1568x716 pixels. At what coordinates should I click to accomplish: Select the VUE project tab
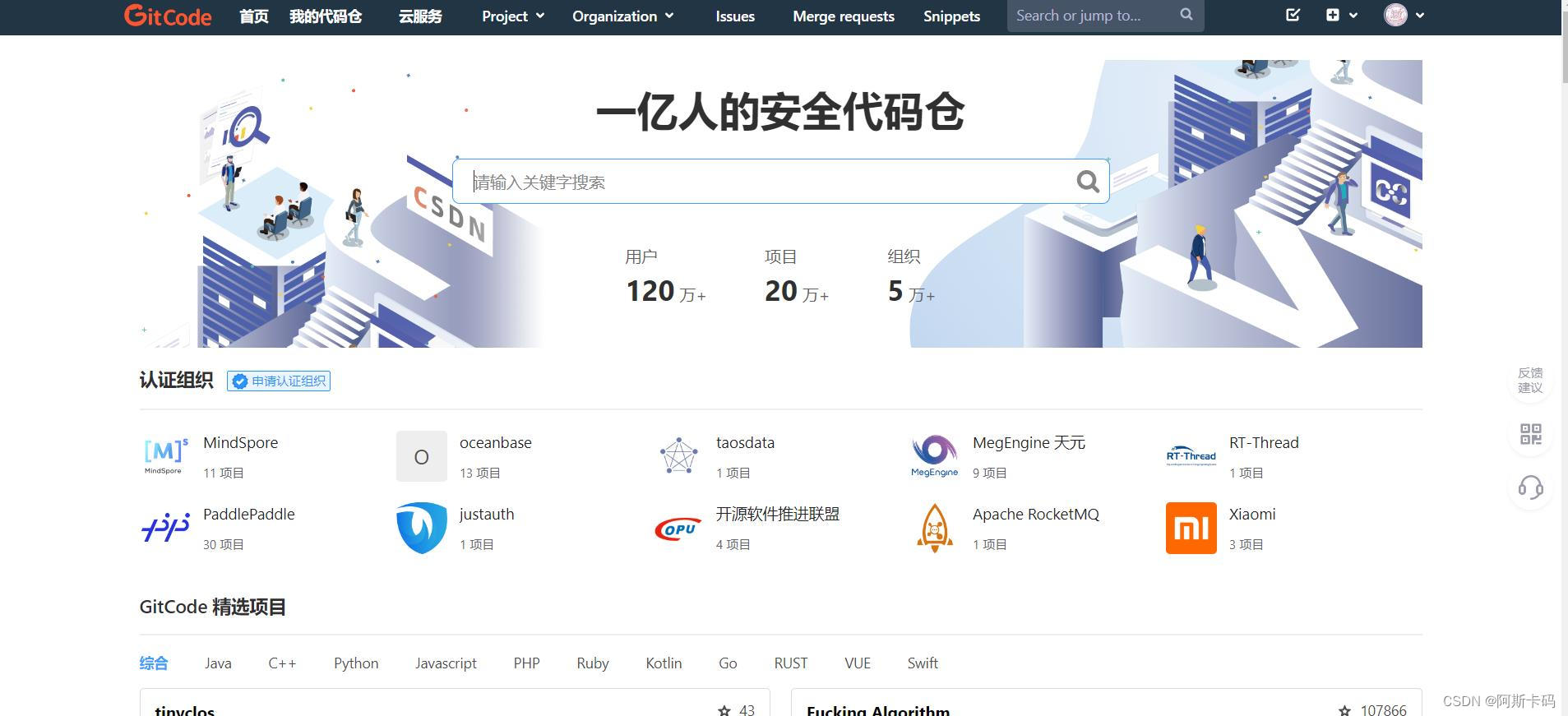pyautogui.click(x=858, y=663)
